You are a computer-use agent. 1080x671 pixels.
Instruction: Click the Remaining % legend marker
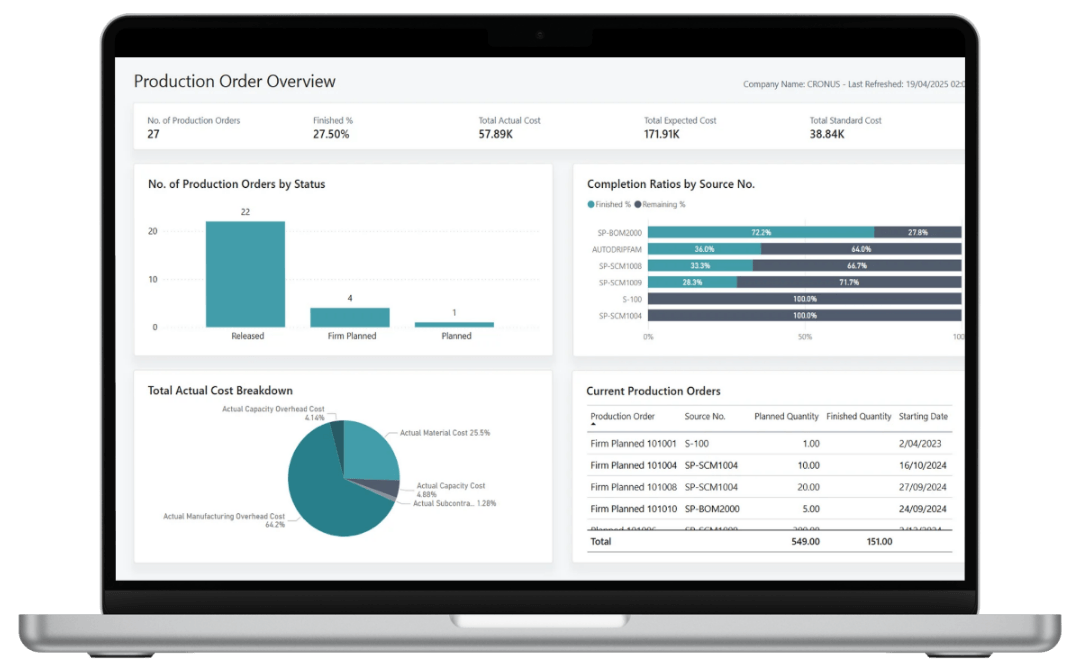638,205
